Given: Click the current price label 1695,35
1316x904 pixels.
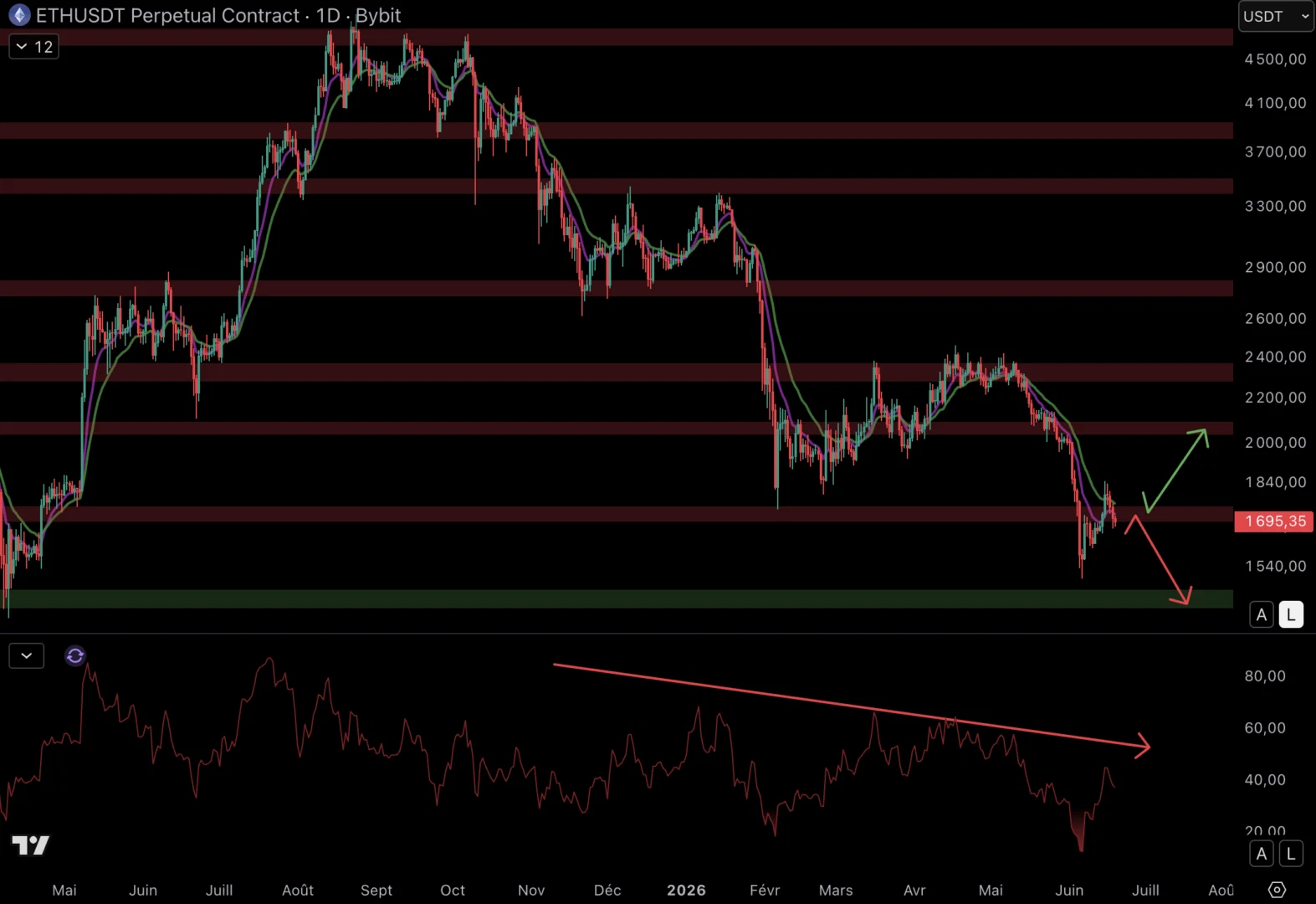Looking at the screenshot, I should point(1274,521).
